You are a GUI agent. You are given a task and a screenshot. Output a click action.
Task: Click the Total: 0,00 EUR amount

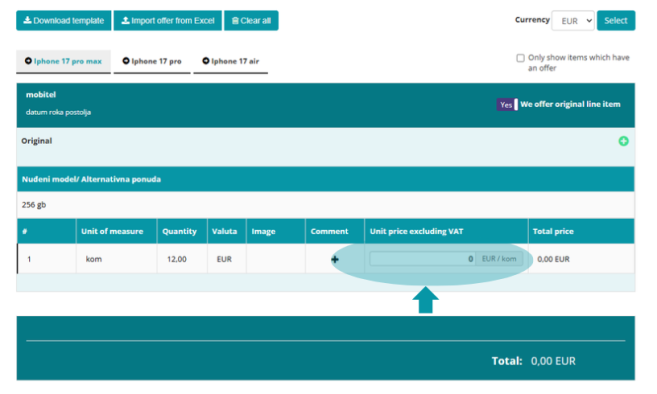(553, 361)
